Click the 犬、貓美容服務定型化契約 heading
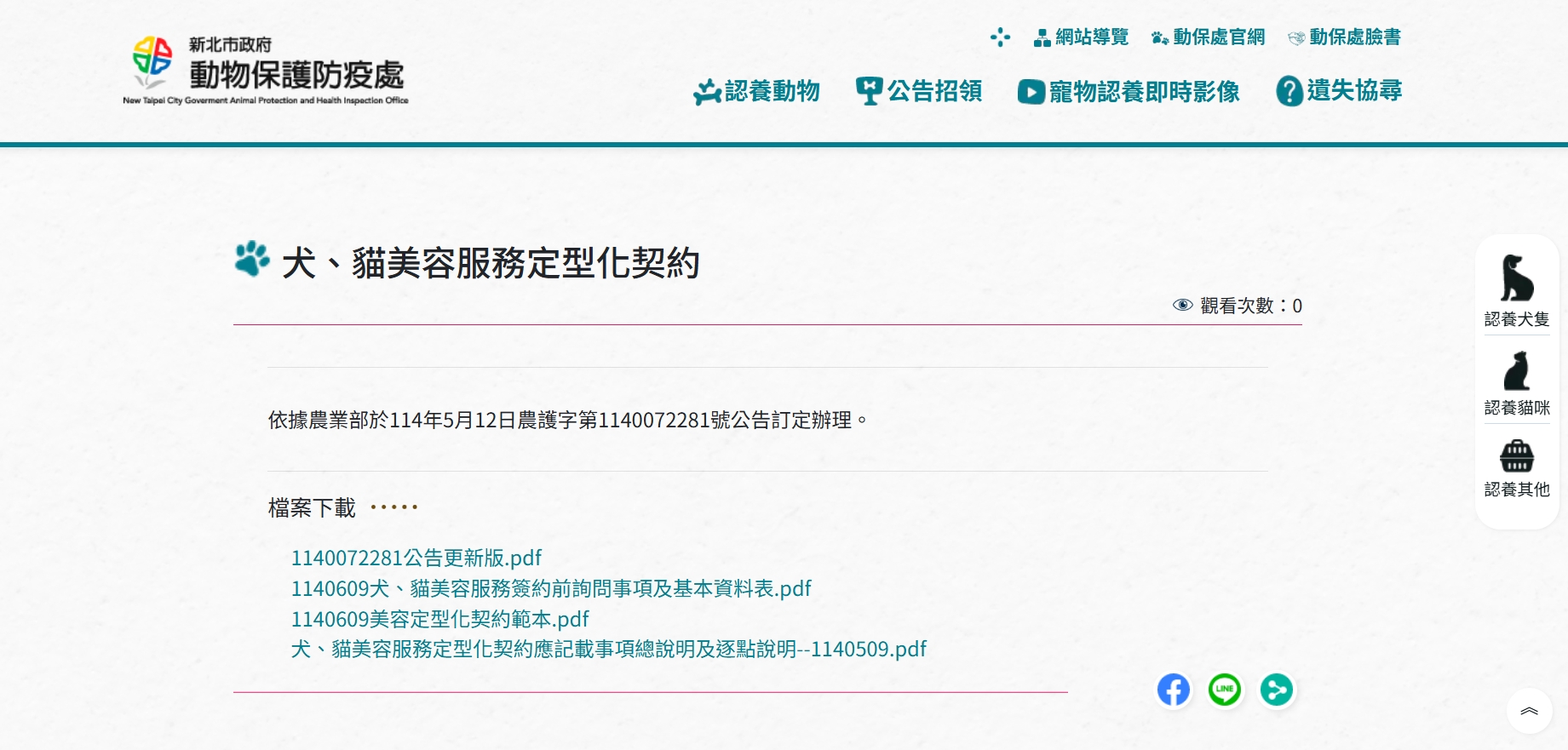This screenshot has height=750, width=1568. point(491,262)
